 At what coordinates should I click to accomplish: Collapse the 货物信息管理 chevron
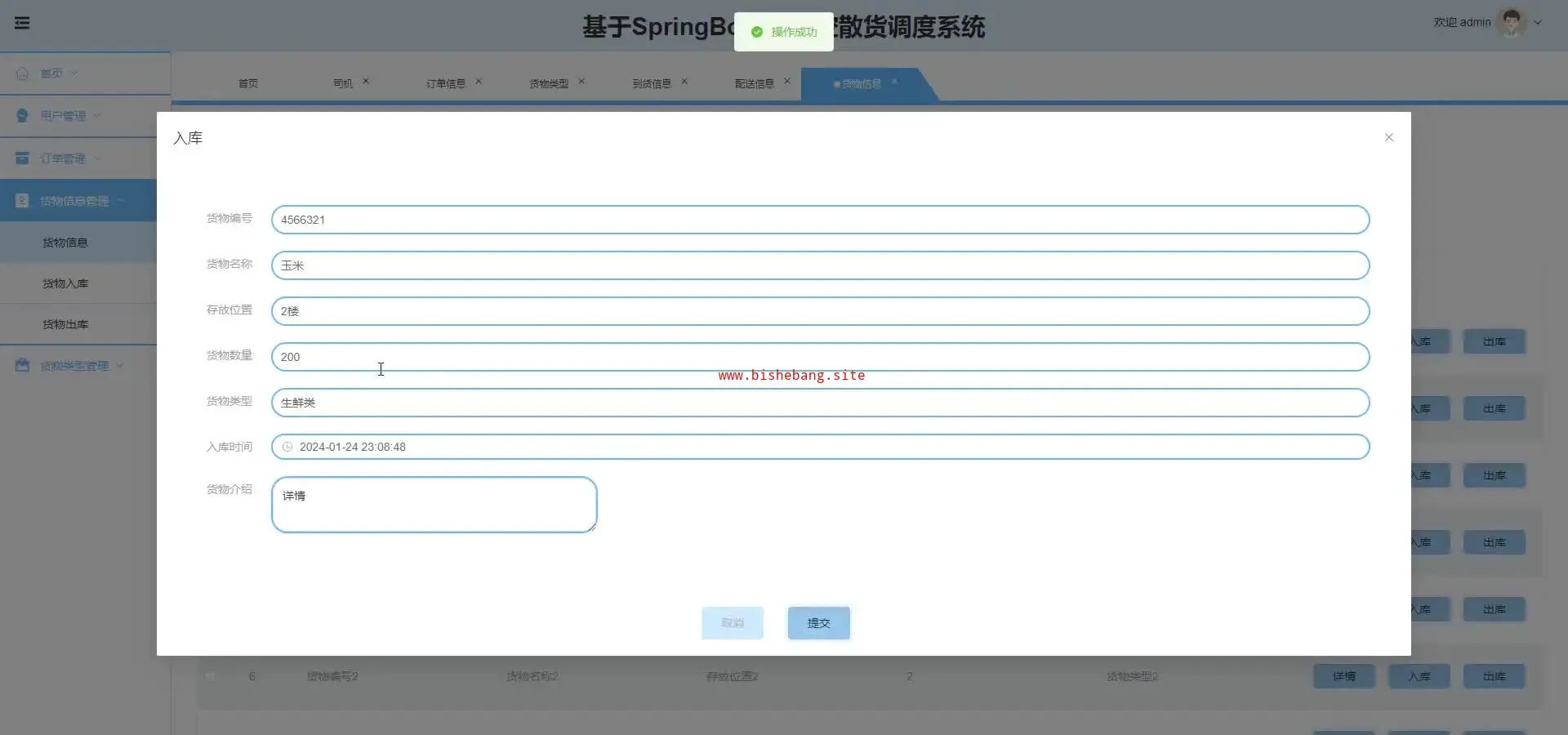point(120,200)
